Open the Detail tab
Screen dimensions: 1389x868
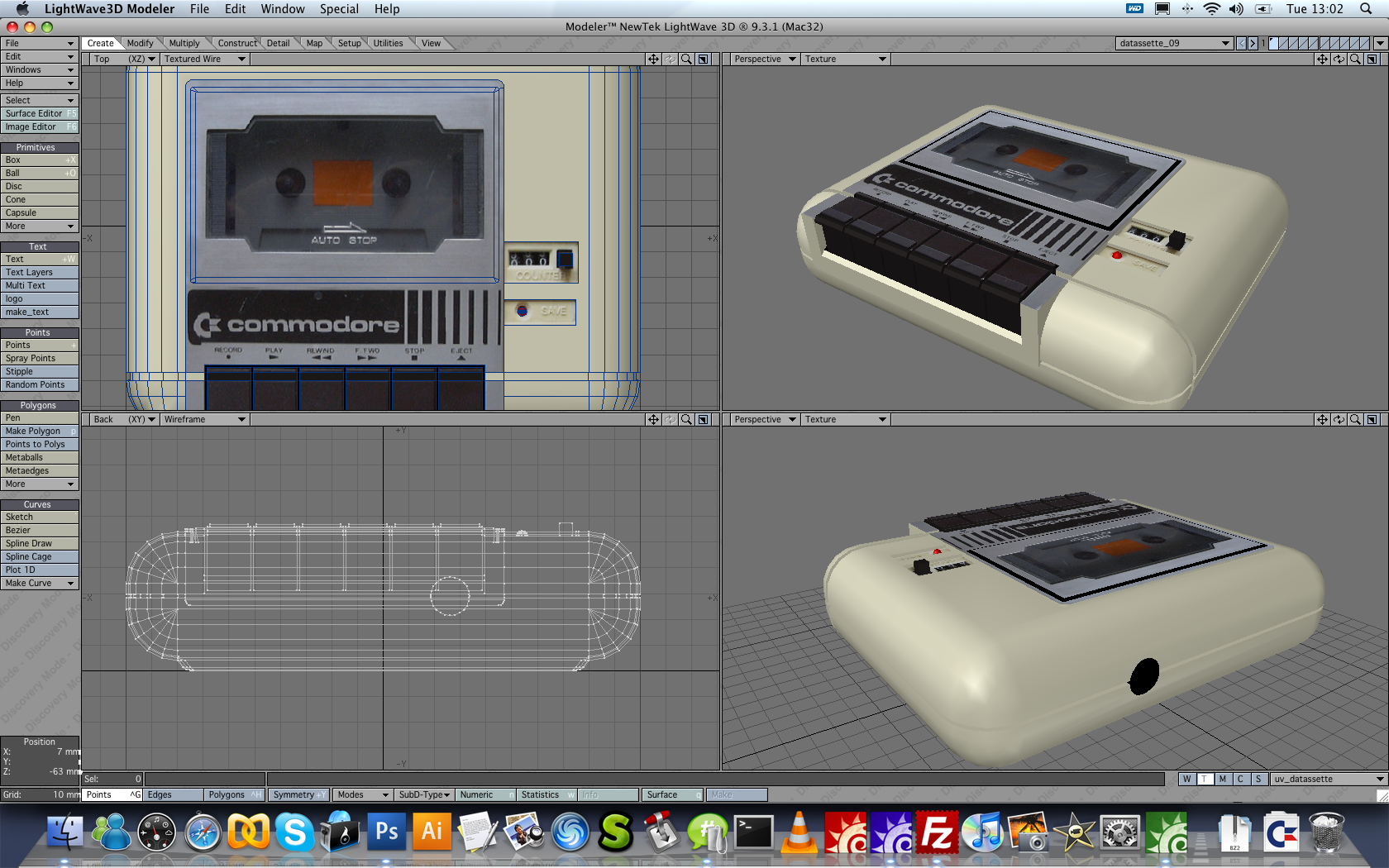point(278,43)
